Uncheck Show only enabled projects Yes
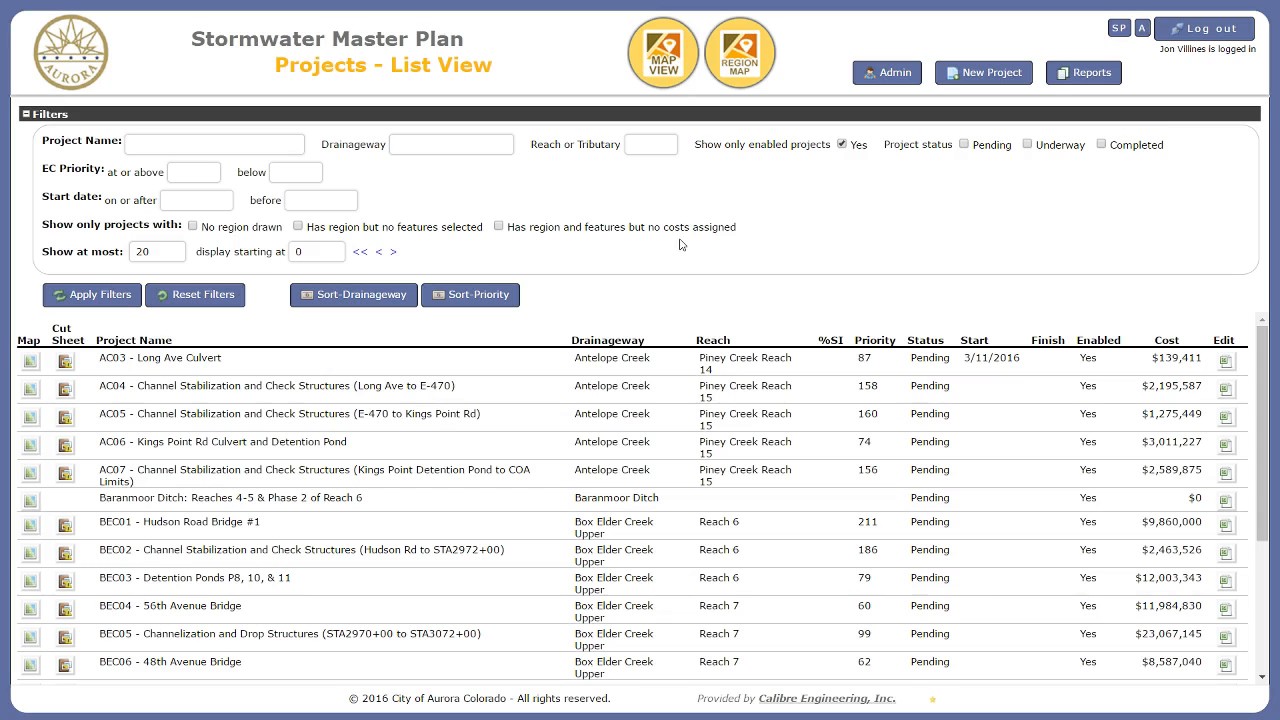 point(842,144)
